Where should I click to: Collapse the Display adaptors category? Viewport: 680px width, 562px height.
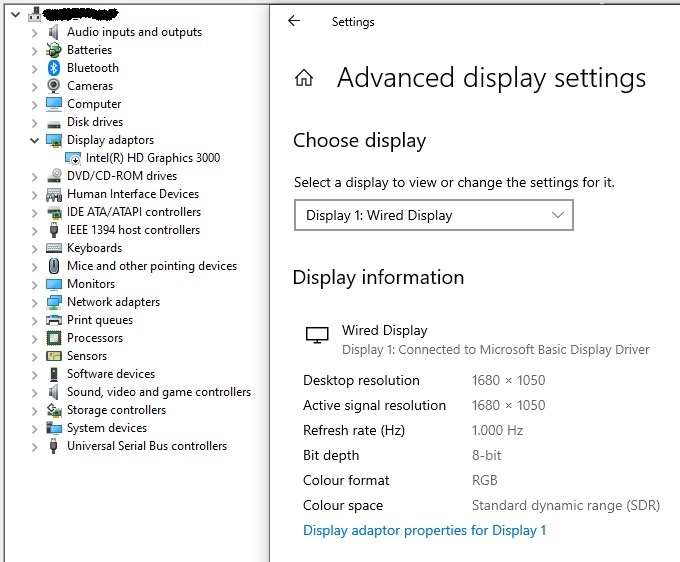[34, 140]
